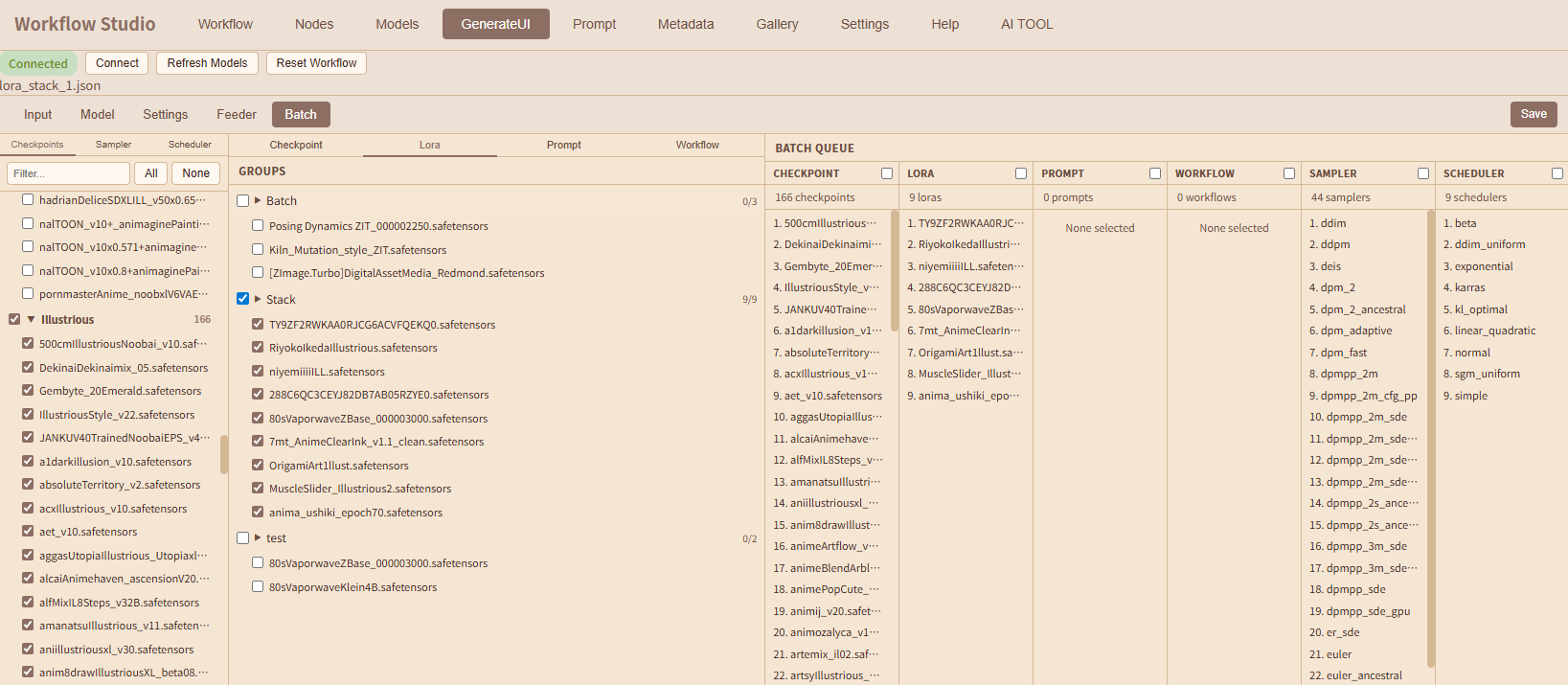Collapse the Stack group arrow
This screenshot has width=1568, height=685.
pos(258,299)
